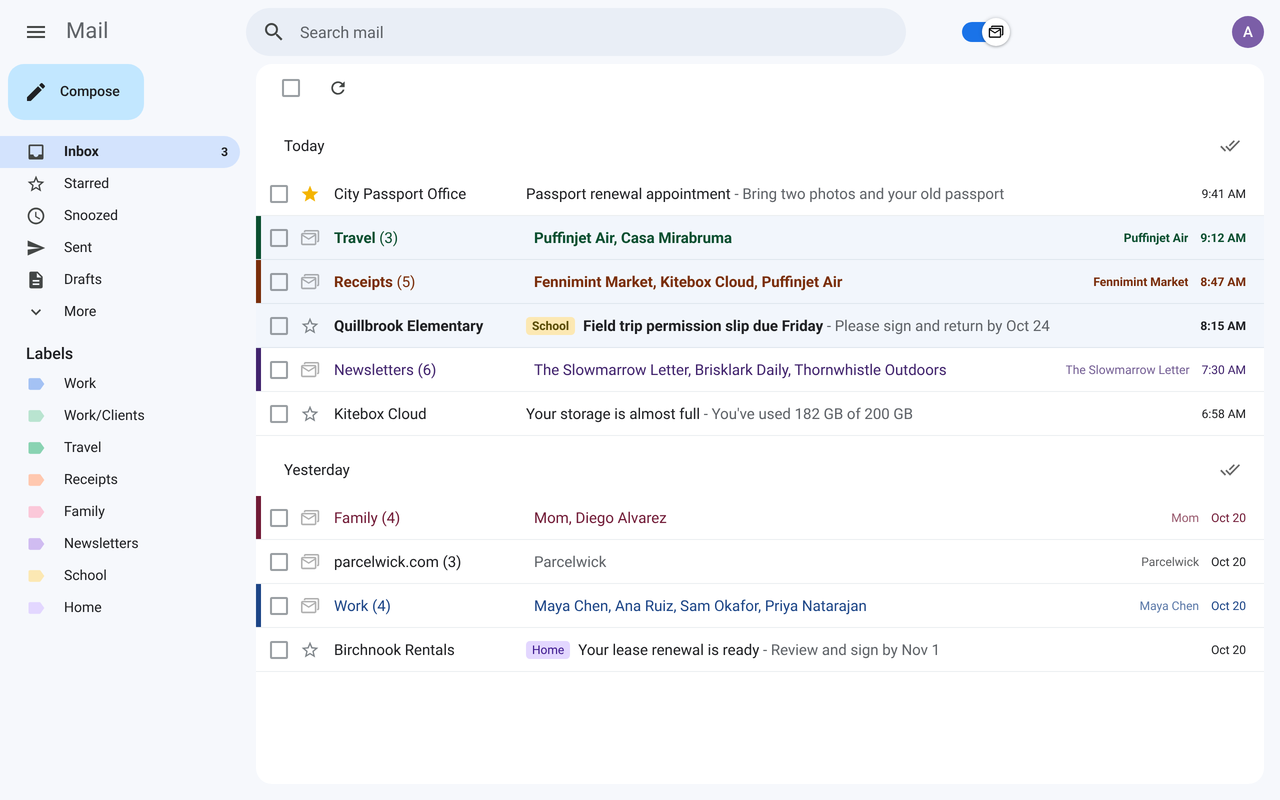The image size is (1280, 800).
Task: Open the Inbox folder
Action: point(120,152)
